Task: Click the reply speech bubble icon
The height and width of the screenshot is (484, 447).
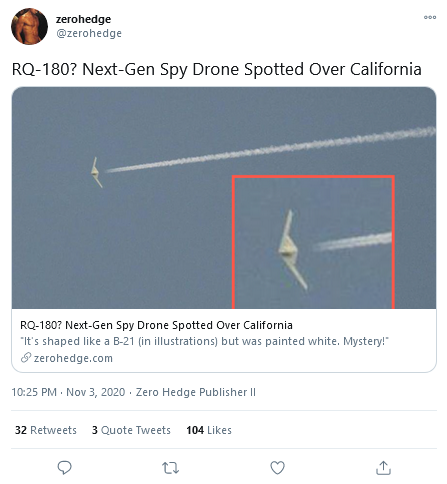Action: click(64, 468)
